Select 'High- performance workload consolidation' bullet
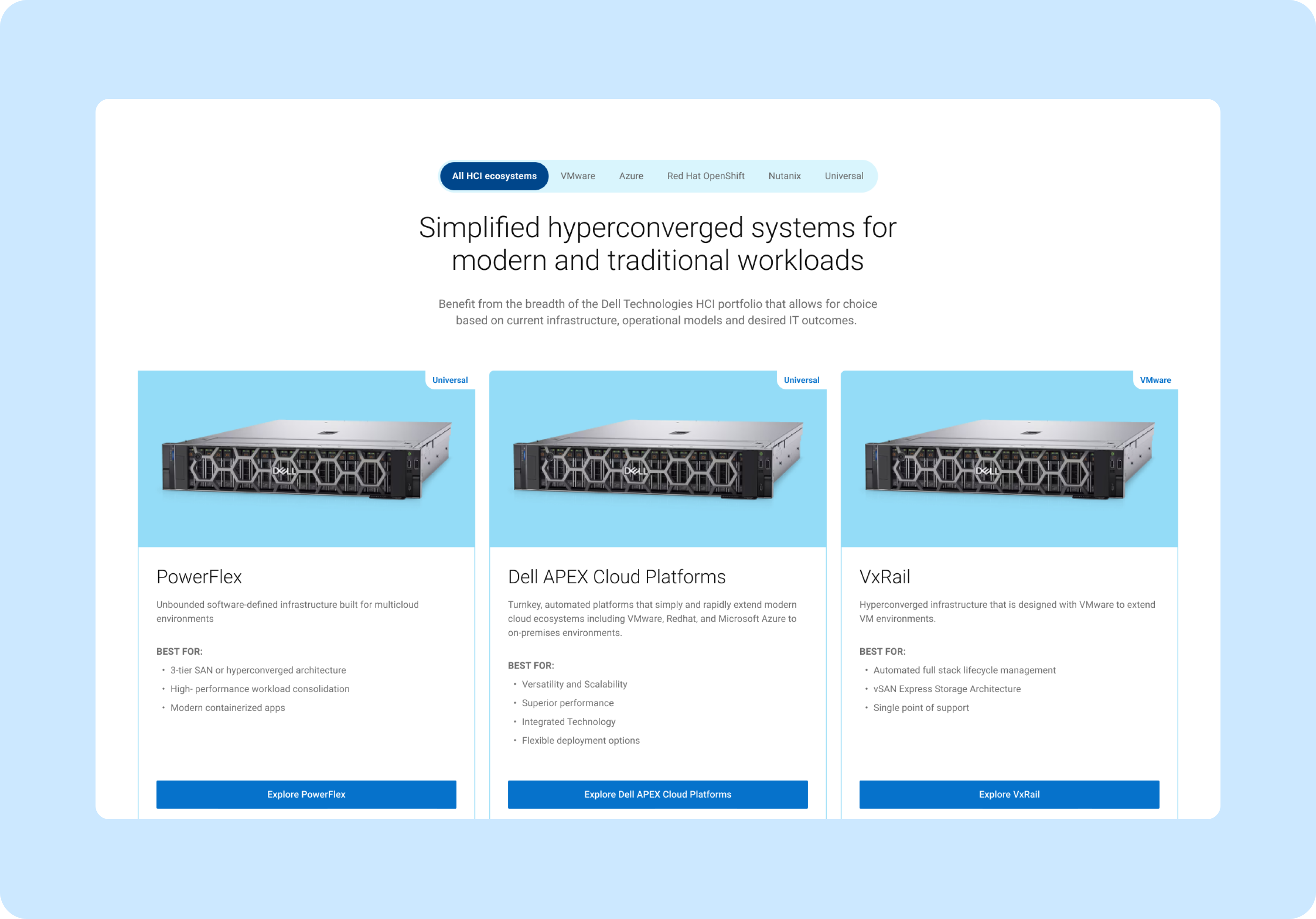 click(260, 689)
